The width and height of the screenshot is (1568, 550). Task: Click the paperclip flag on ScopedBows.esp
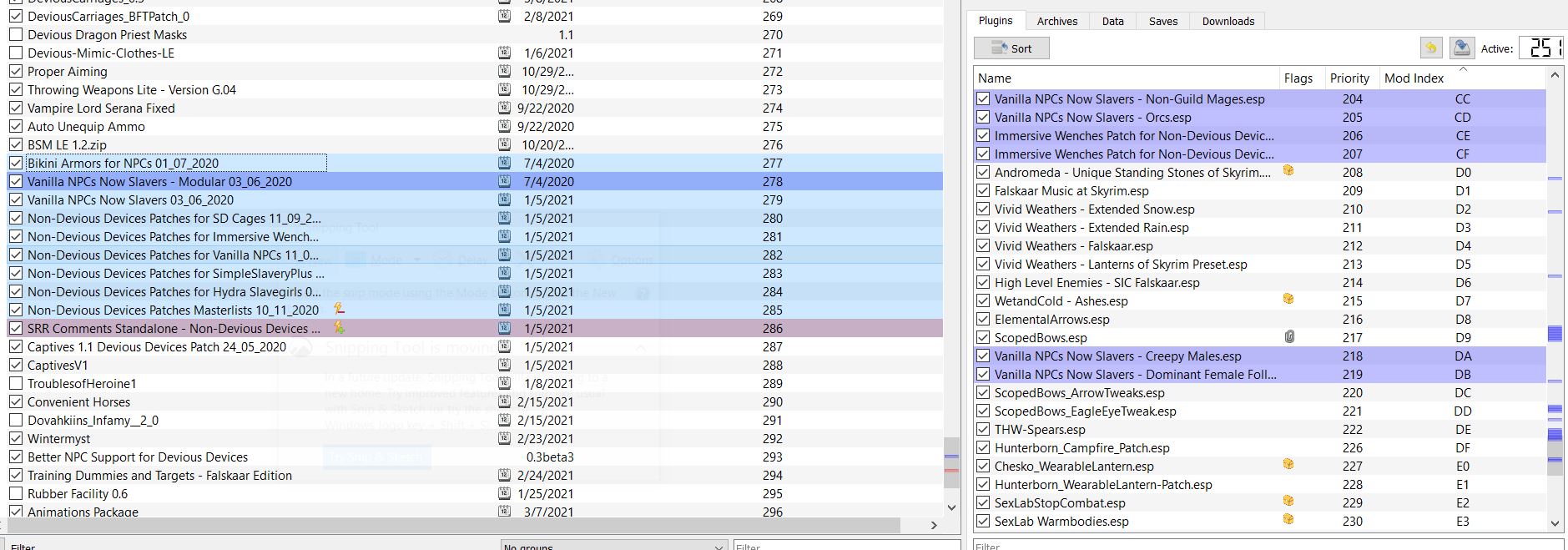click(1289, 336)
